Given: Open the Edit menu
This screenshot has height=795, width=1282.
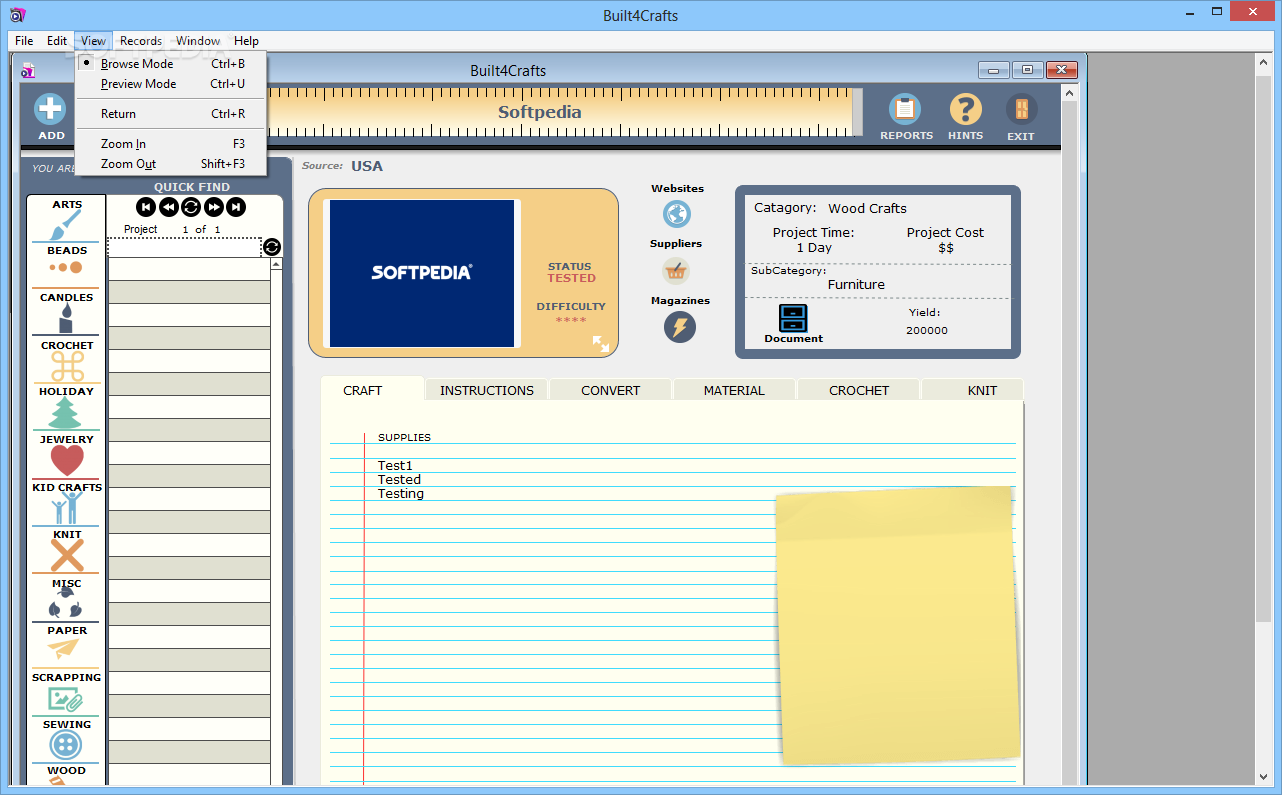Looking at the screenshot, I should click(x=57, y=41).
